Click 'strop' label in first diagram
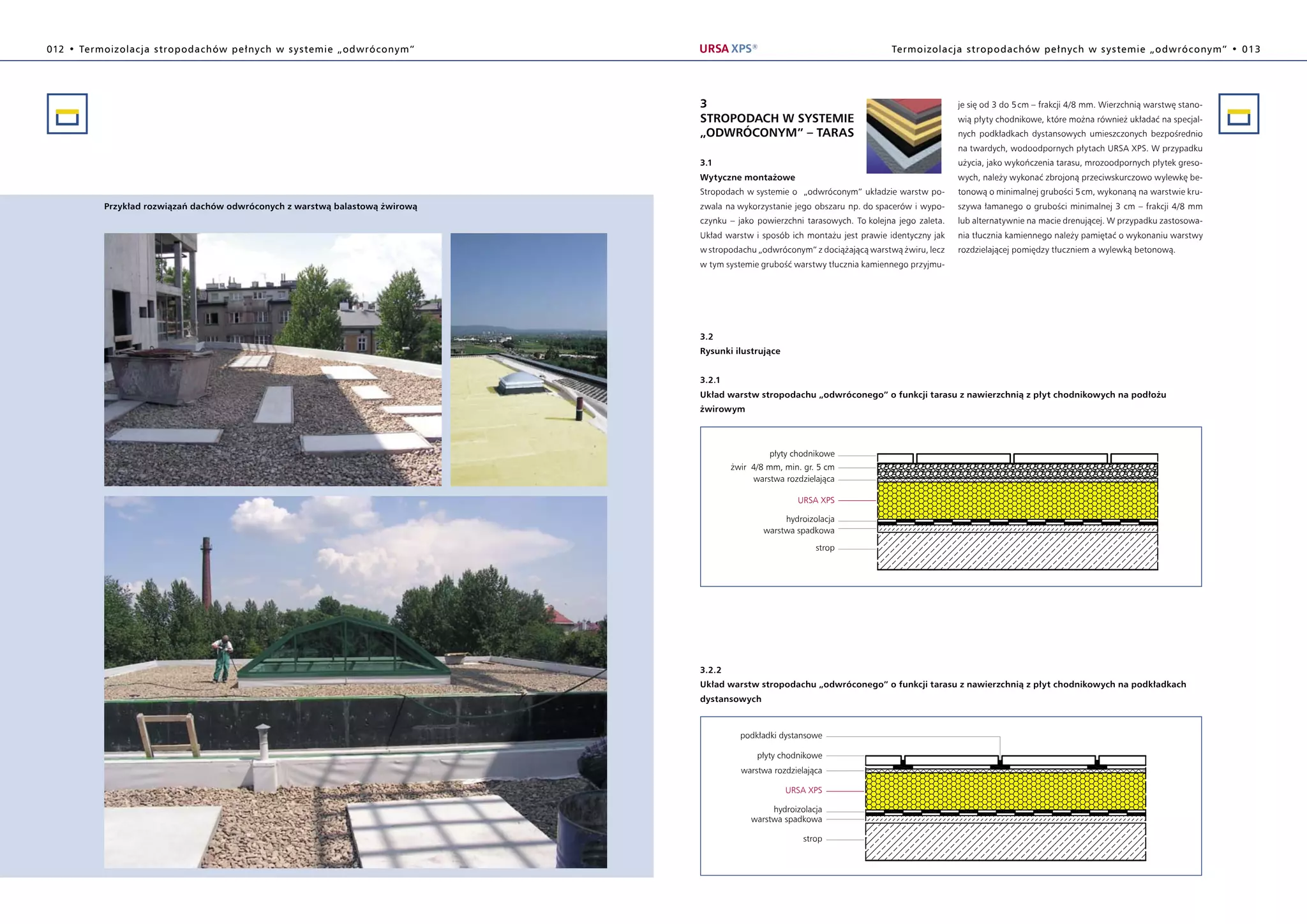1307x924 pixels. 825,548
